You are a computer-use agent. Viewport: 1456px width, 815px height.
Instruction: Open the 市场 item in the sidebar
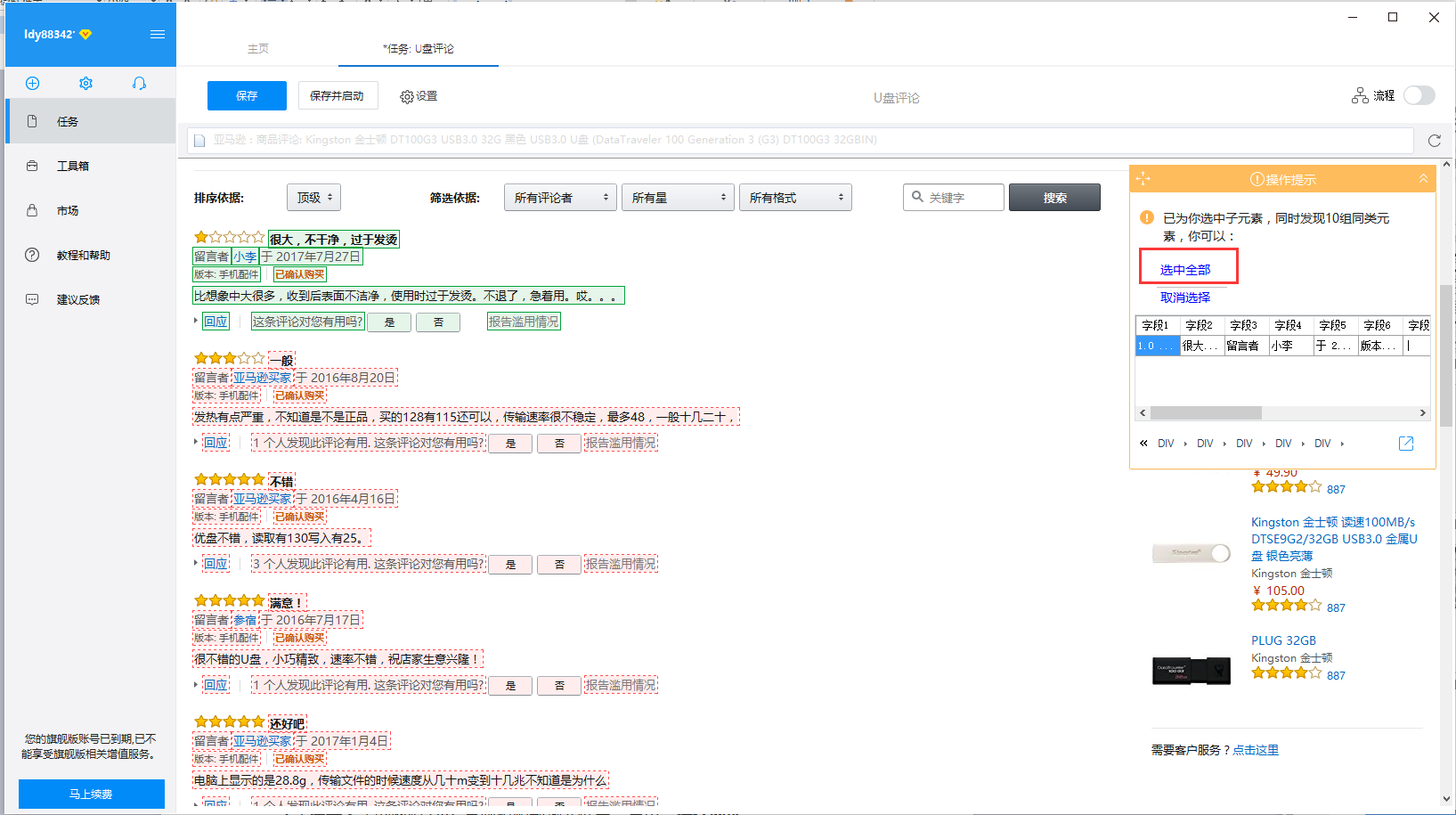[x=91, y=210]
